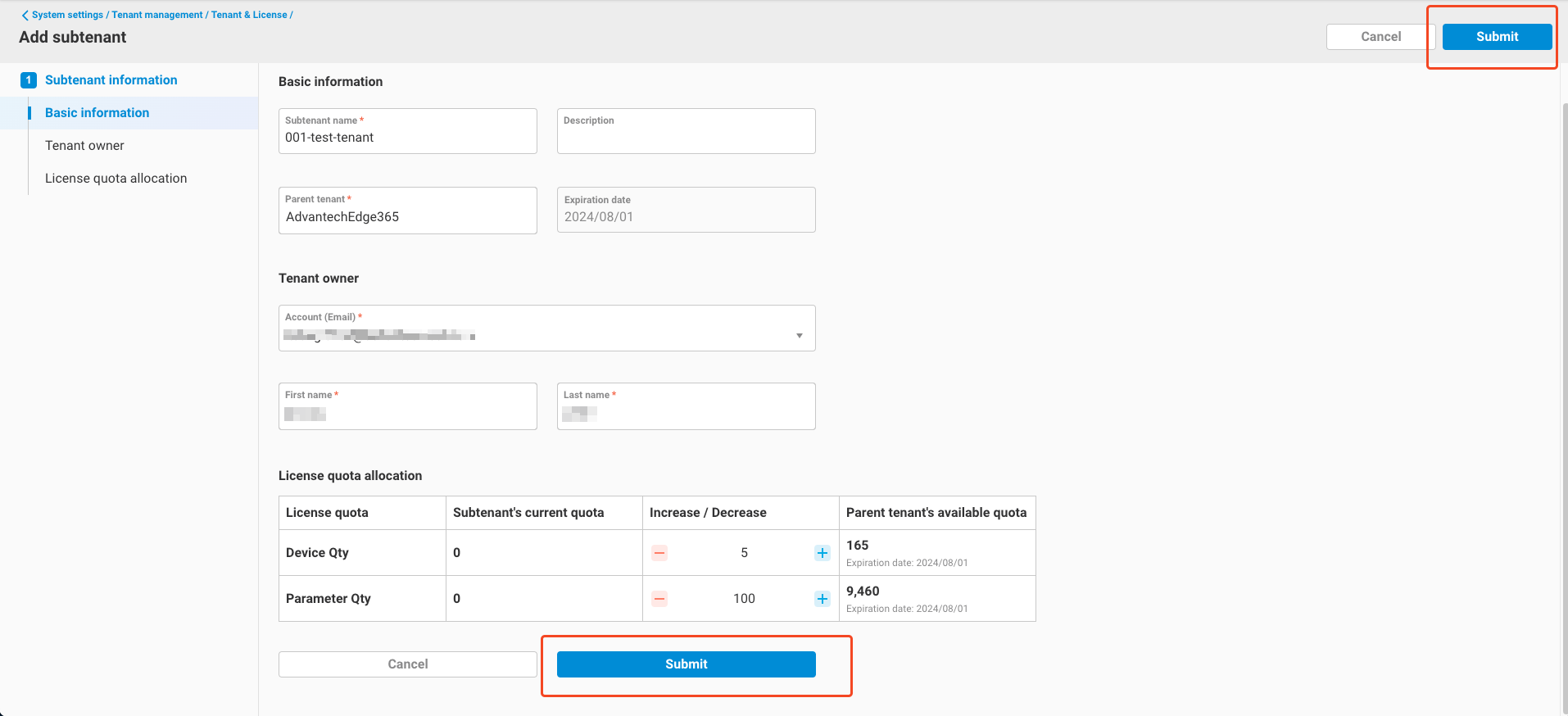This screenshot has height=716, width=1568.
Task: Decrease Device Qty with the minus icon
Action: pyautogui.click(x=659, y=553)
